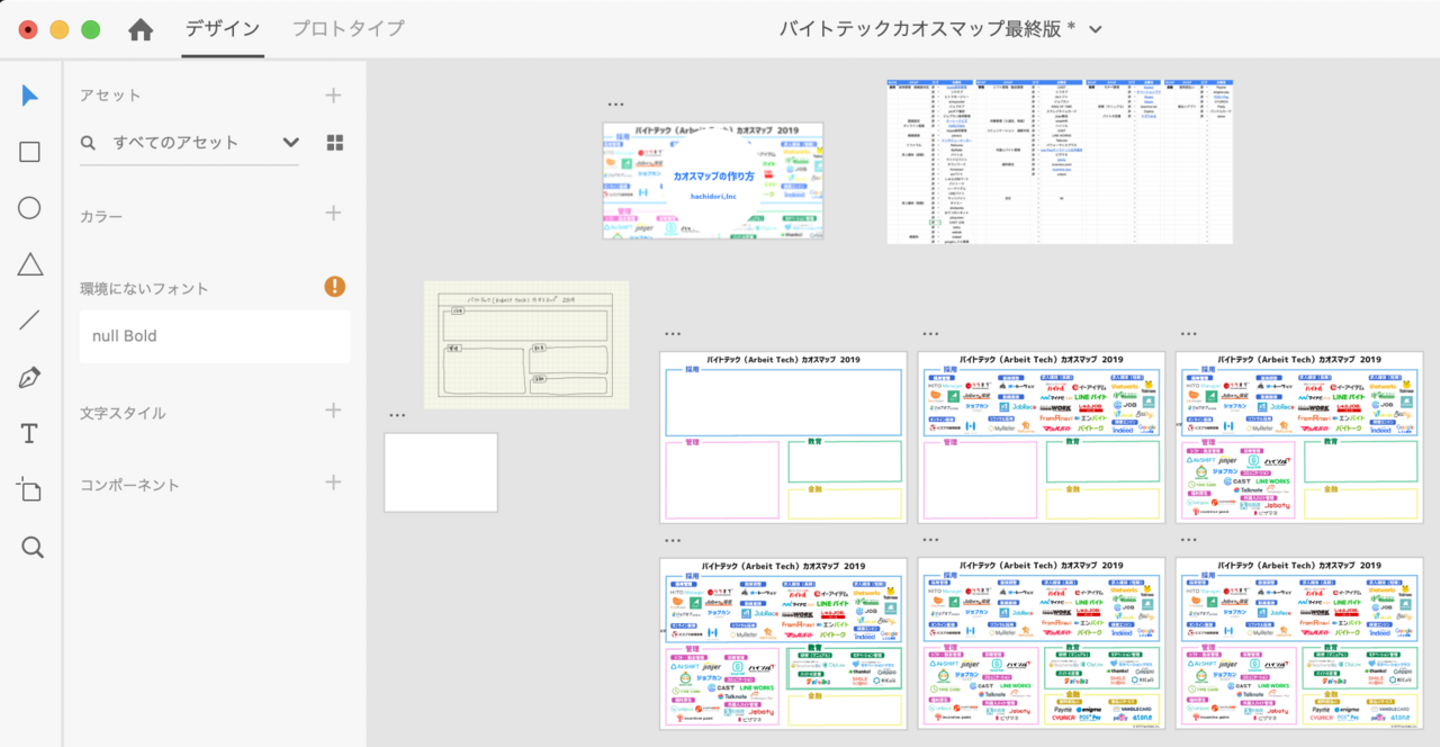Choose the Ellipse tool
Image resolution: width=1440 pixels, height=747 pixels.
(x=30, y=208)
